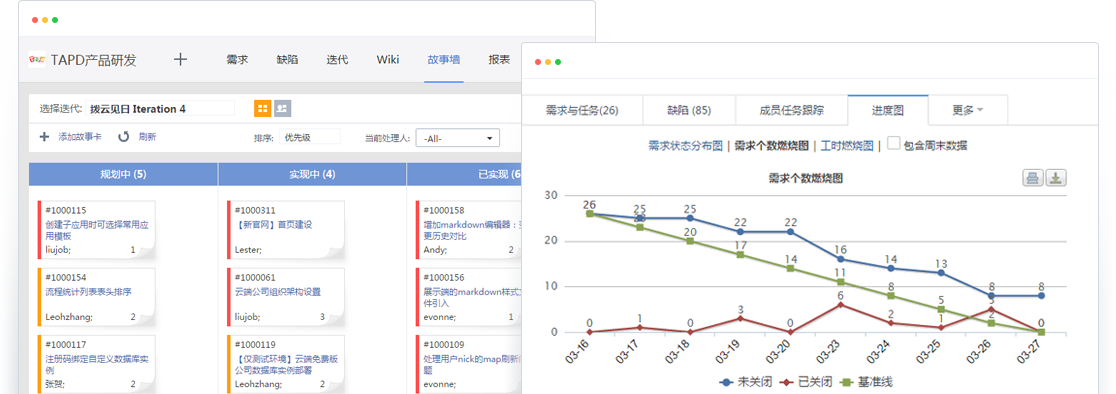Open the 报表 menu
This screenshot has width=1116, height=394.
pyautogui.click(x=500, y=59)
